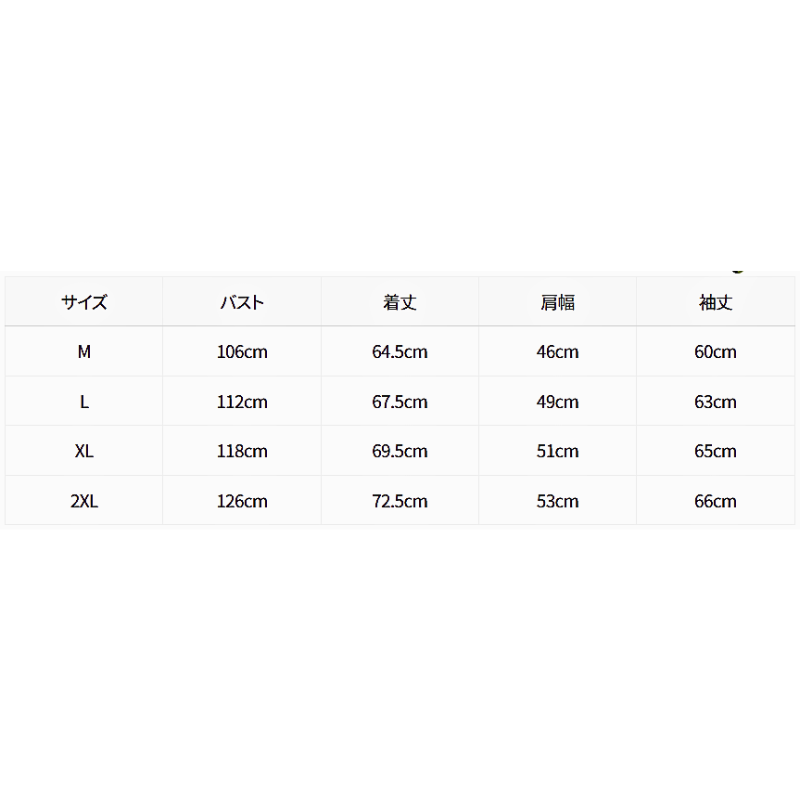Select the M size row label
The width and height of the screenshot is (800, 800).
84,352
